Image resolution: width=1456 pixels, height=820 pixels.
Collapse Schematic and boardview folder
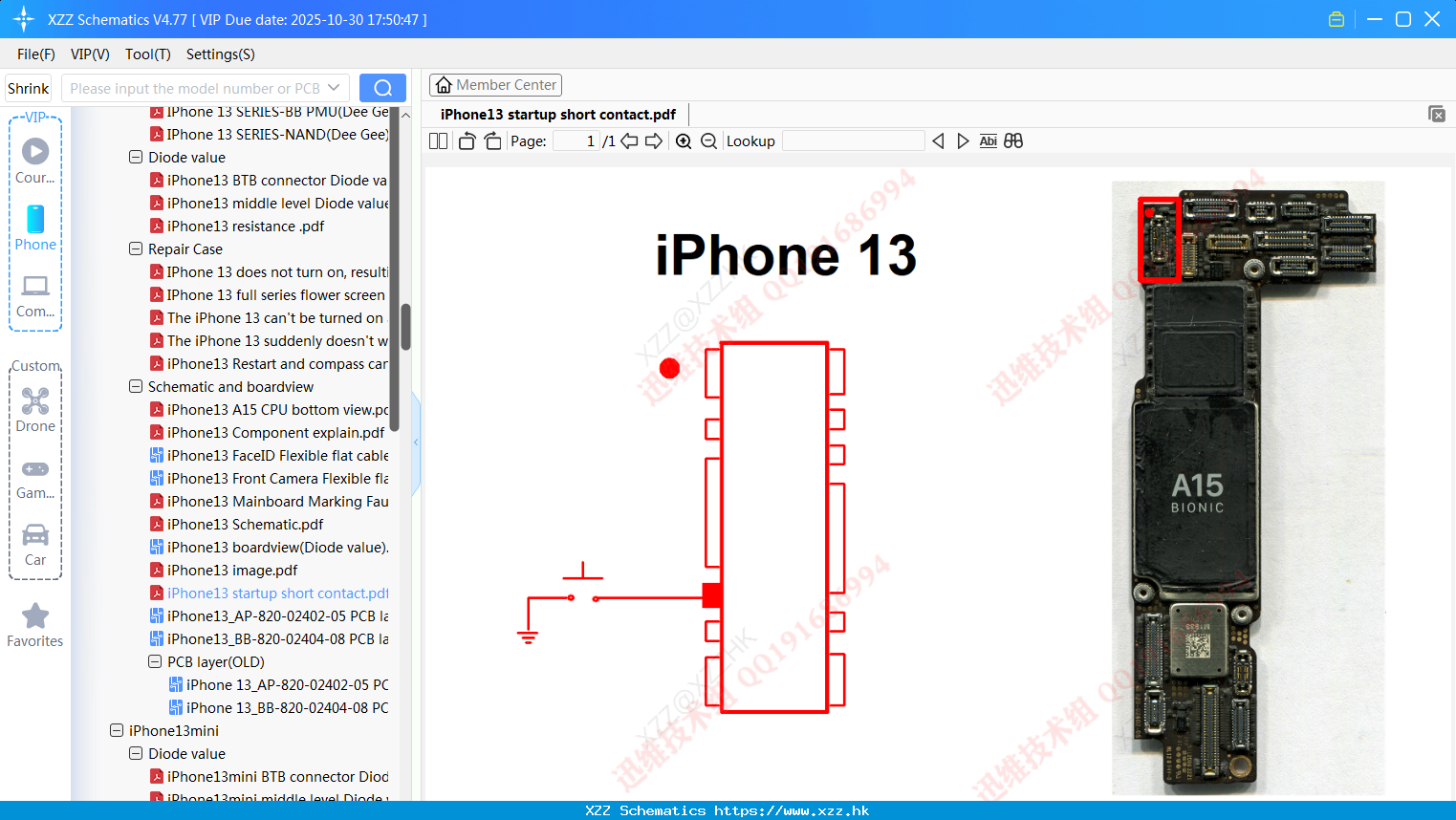pyautogui.click(x=136, y=386)
